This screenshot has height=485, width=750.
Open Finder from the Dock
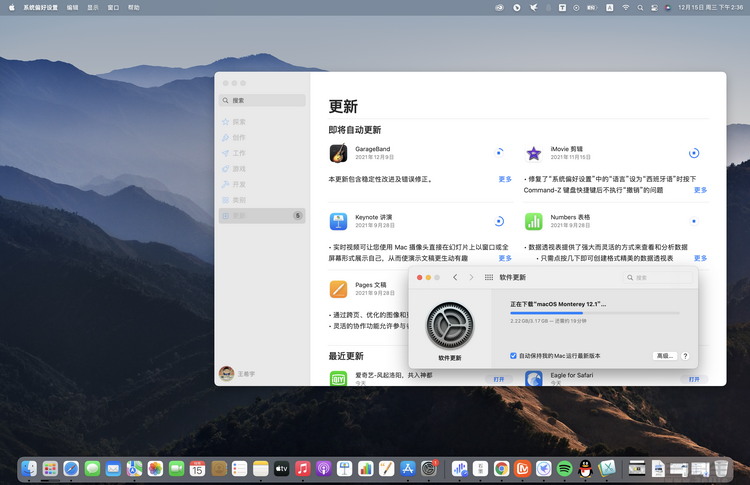(x=29, y=469)
